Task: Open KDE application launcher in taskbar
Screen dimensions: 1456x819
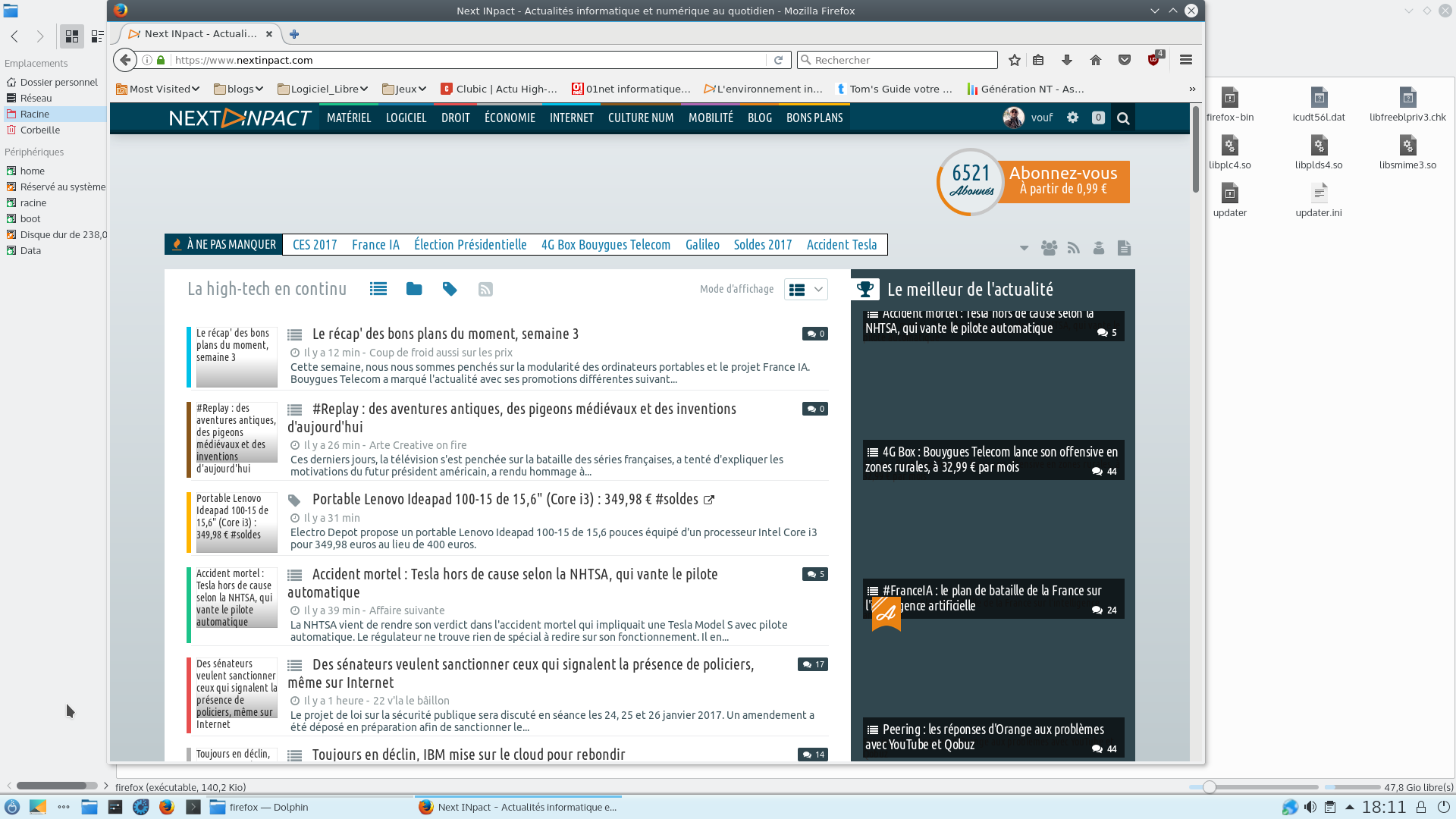Action: [12, 807]
